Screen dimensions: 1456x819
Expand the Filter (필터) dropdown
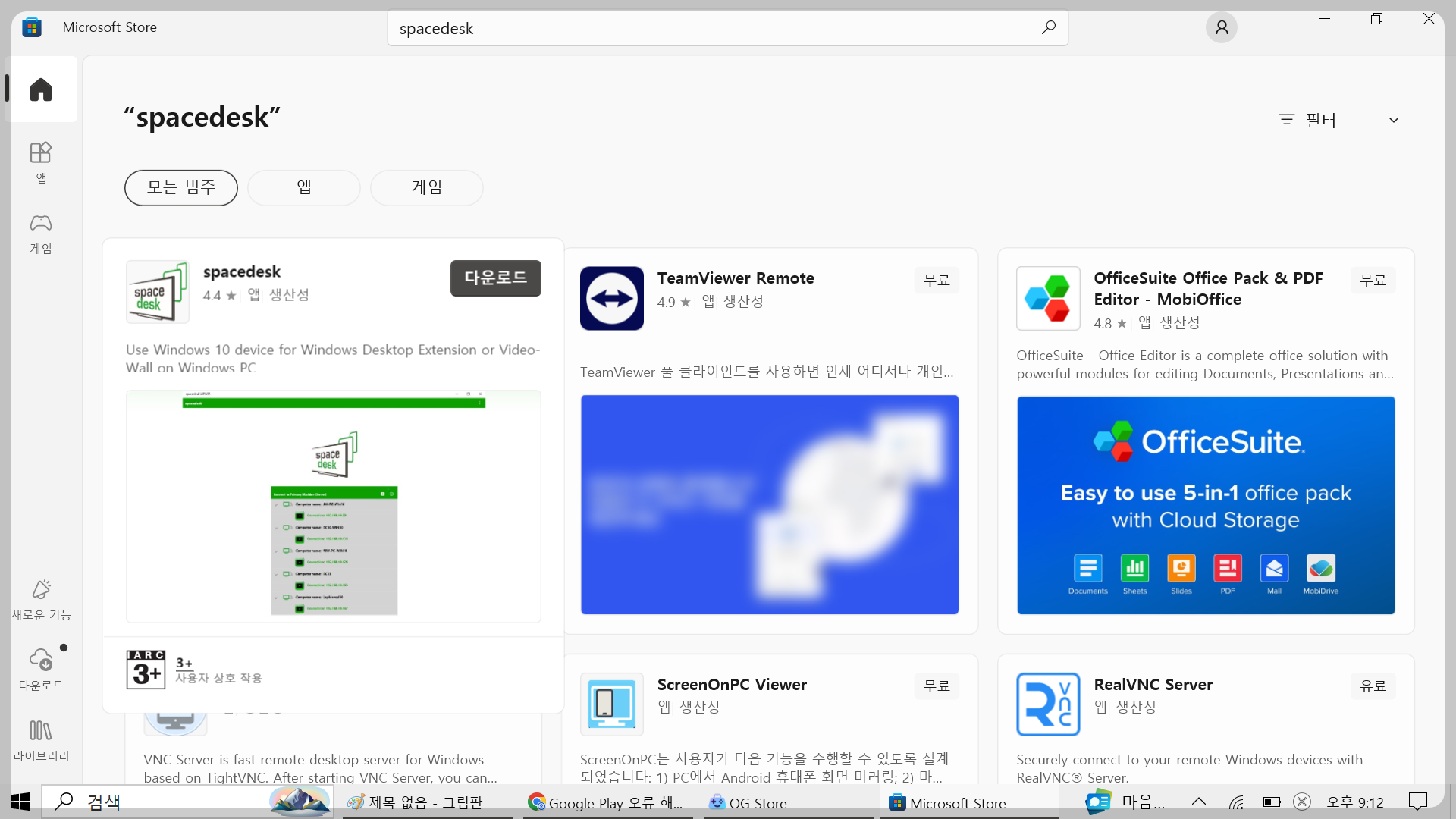1338,120
